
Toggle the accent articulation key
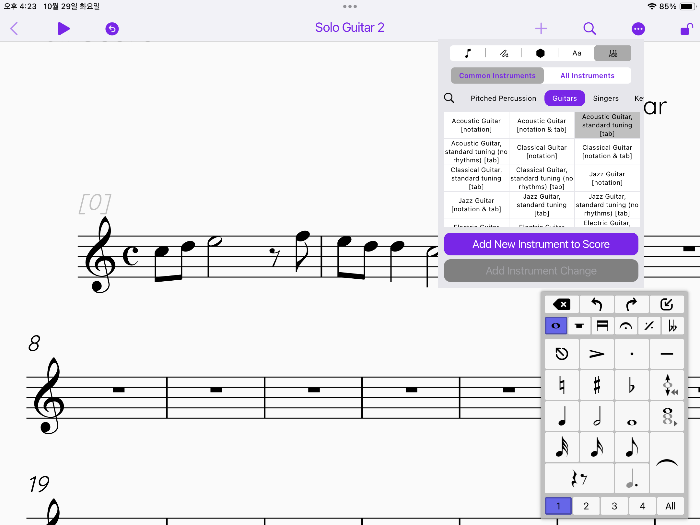tap(596, 354)
